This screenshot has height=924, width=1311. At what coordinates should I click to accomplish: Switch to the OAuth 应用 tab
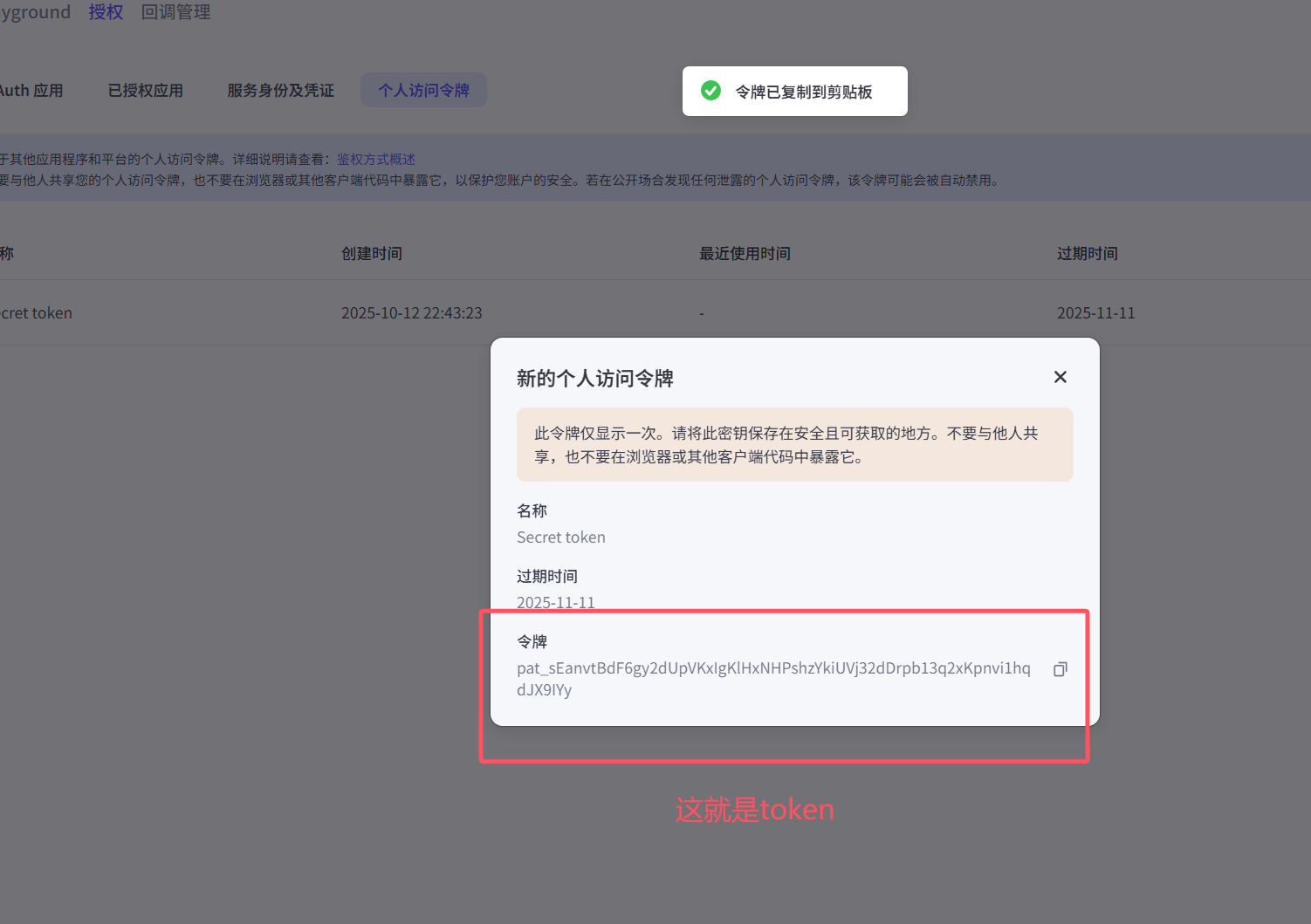31,91
